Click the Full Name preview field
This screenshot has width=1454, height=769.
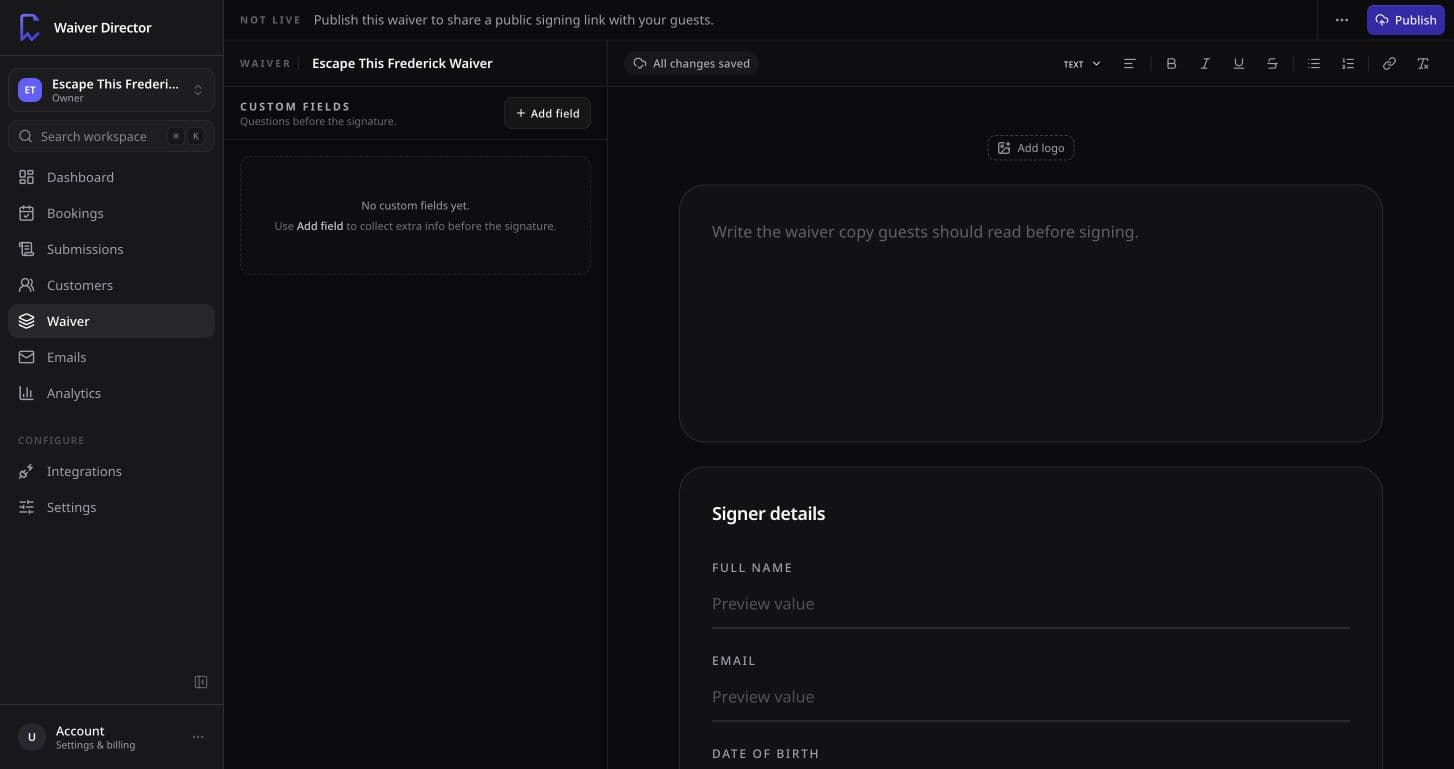1030,604
